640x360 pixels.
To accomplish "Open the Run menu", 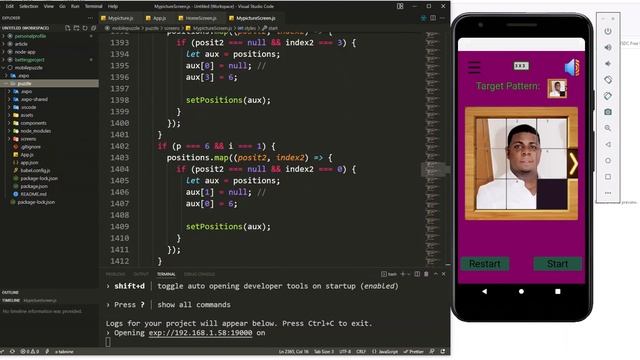I will [x=75, y=6].
